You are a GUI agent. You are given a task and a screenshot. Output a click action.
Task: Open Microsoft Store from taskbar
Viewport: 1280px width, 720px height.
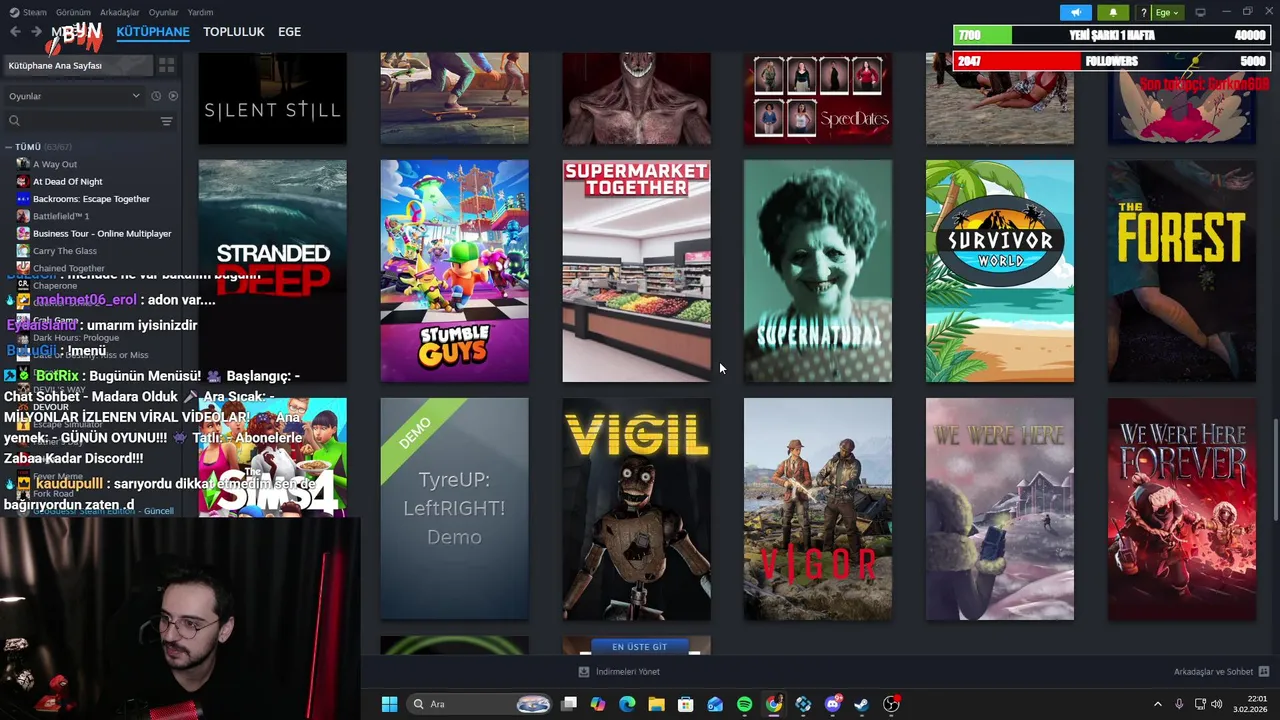click(x=685, y=704)
